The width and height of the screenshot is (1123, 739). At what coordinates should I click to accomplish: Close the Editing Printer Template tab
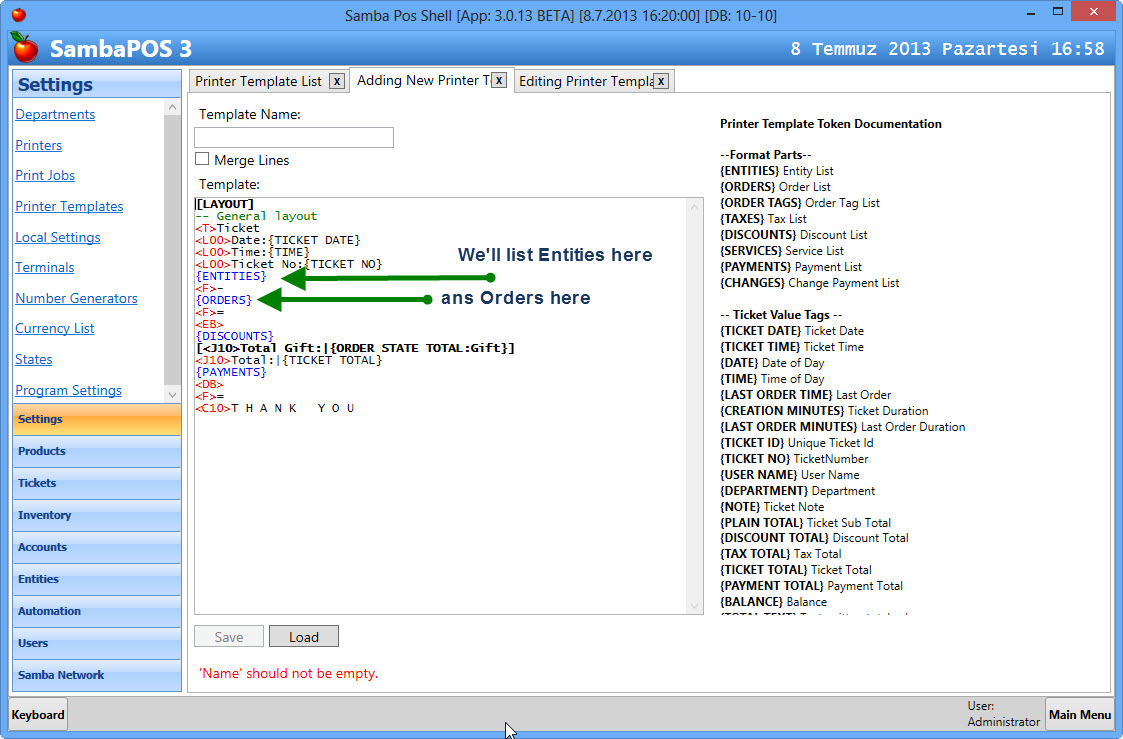661,81
